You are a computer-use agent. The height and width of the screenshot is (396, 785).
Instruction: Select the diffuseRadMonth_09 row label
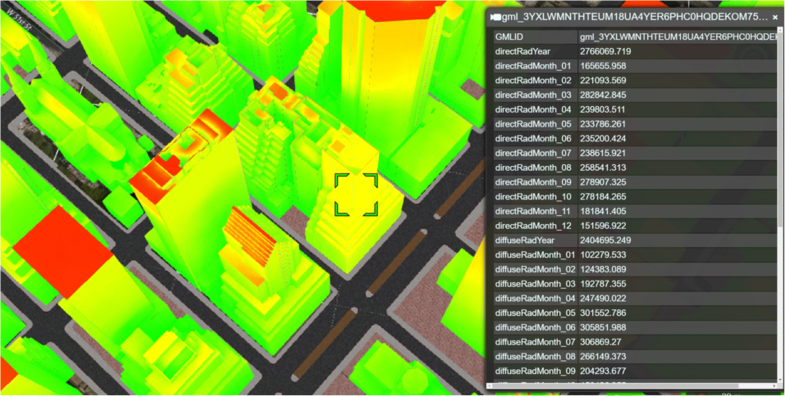click(x=535, y=371)
